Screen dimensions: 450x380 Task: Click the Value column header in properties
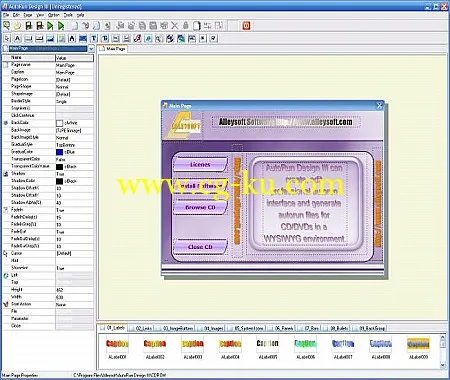74,58
